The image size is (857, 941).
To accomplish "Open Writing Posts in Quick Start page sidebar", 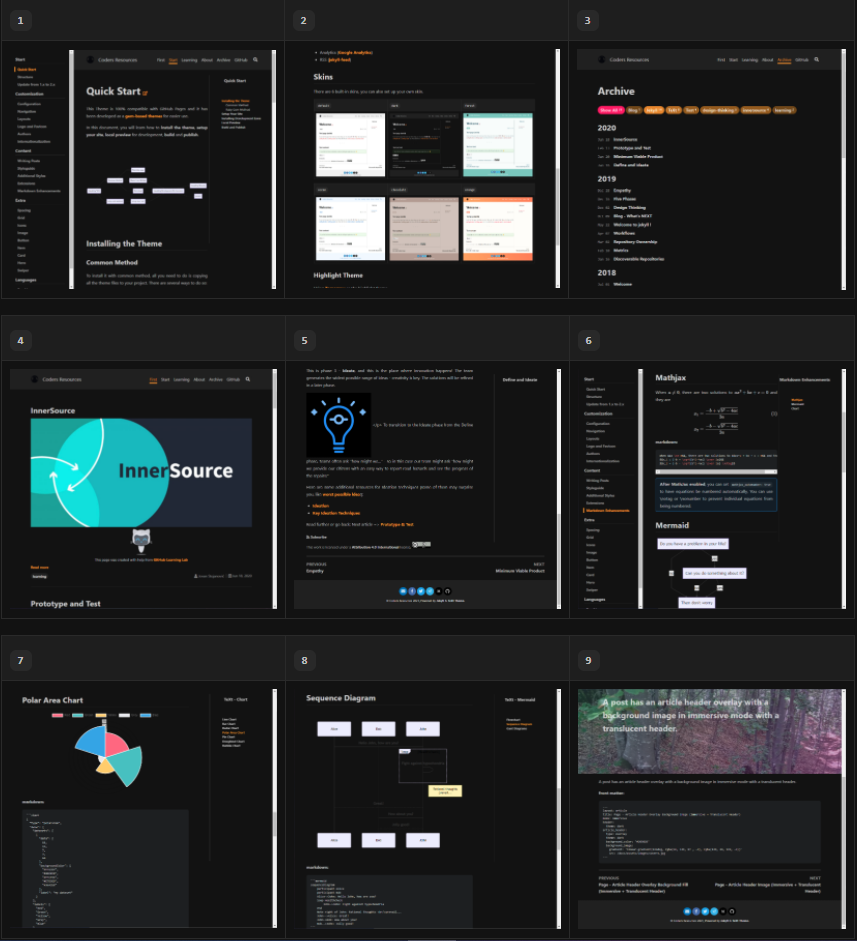I will 28,161.
